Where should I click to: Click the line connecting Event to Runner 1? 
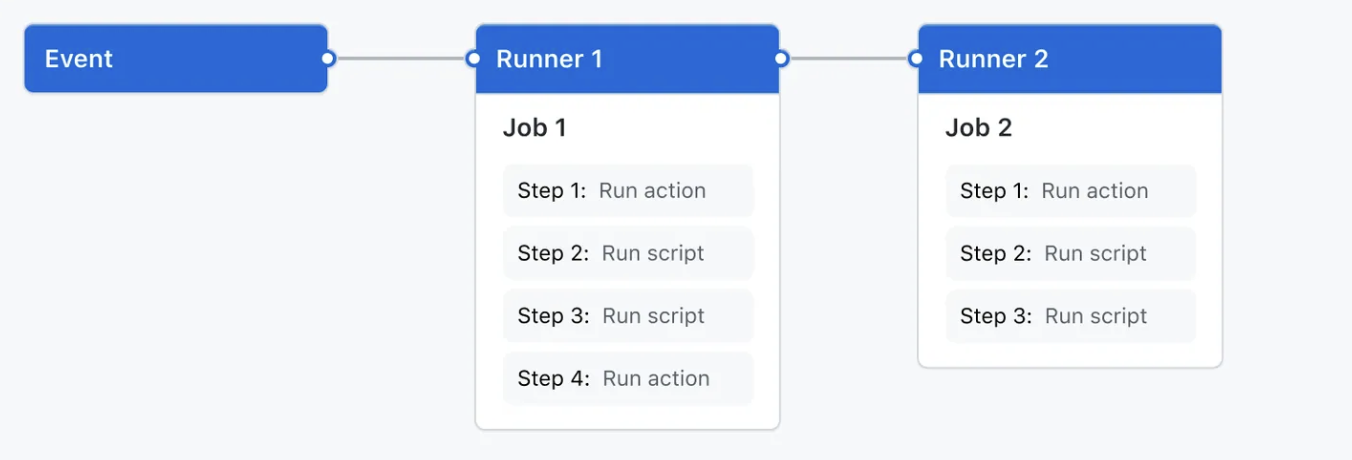(x=401, y=59)
